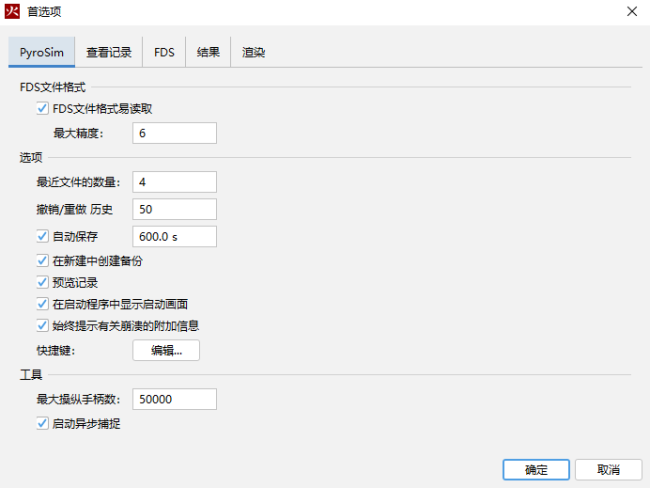Toggle 在启动程序中显示启动画面 checkbox

tap(42, 304)
